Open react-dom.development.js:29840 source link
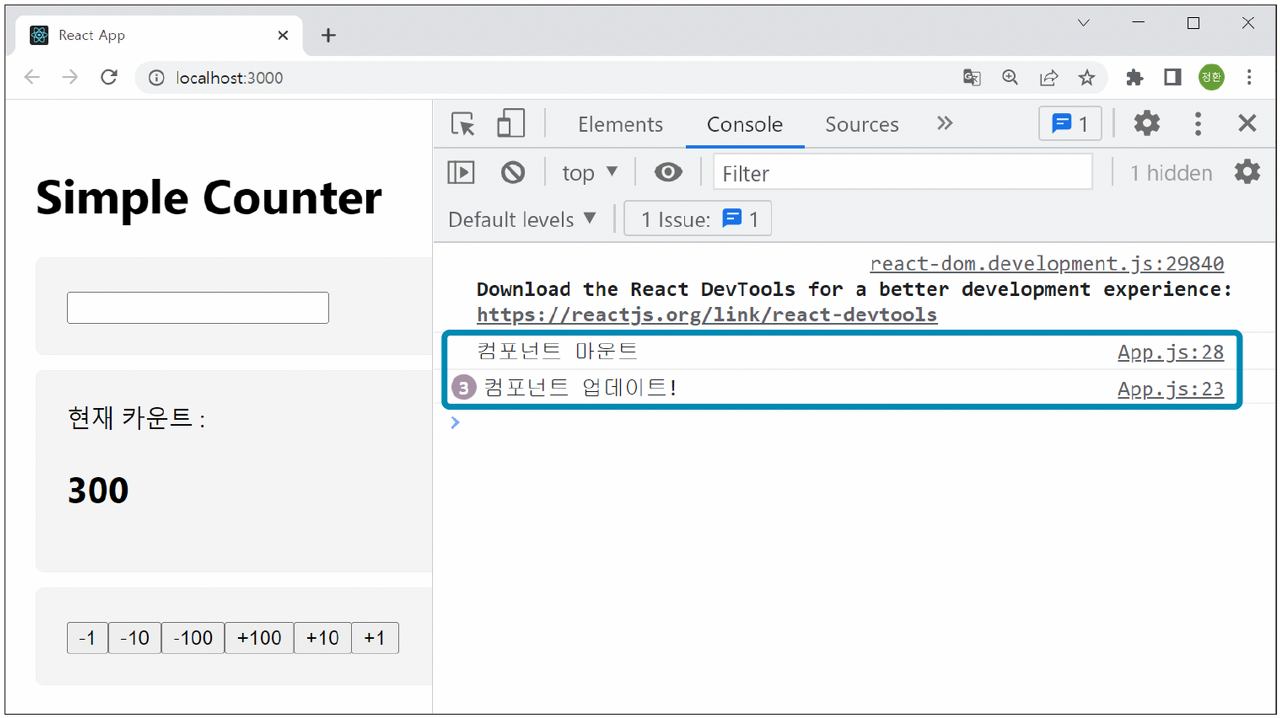 point(1047,263)
